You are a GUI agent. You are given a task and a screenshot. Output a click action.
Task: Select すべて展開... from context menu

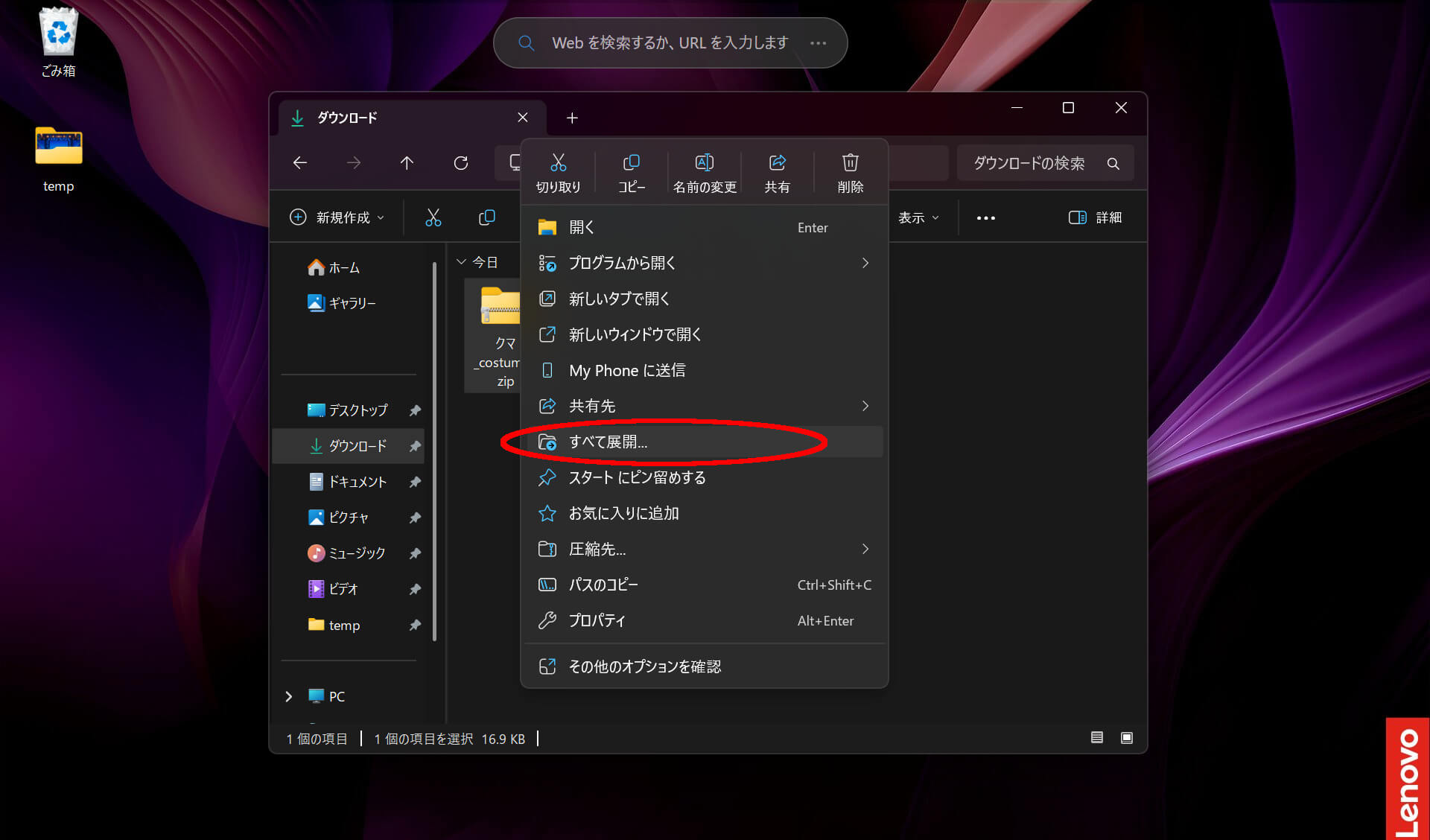point(608,442)
